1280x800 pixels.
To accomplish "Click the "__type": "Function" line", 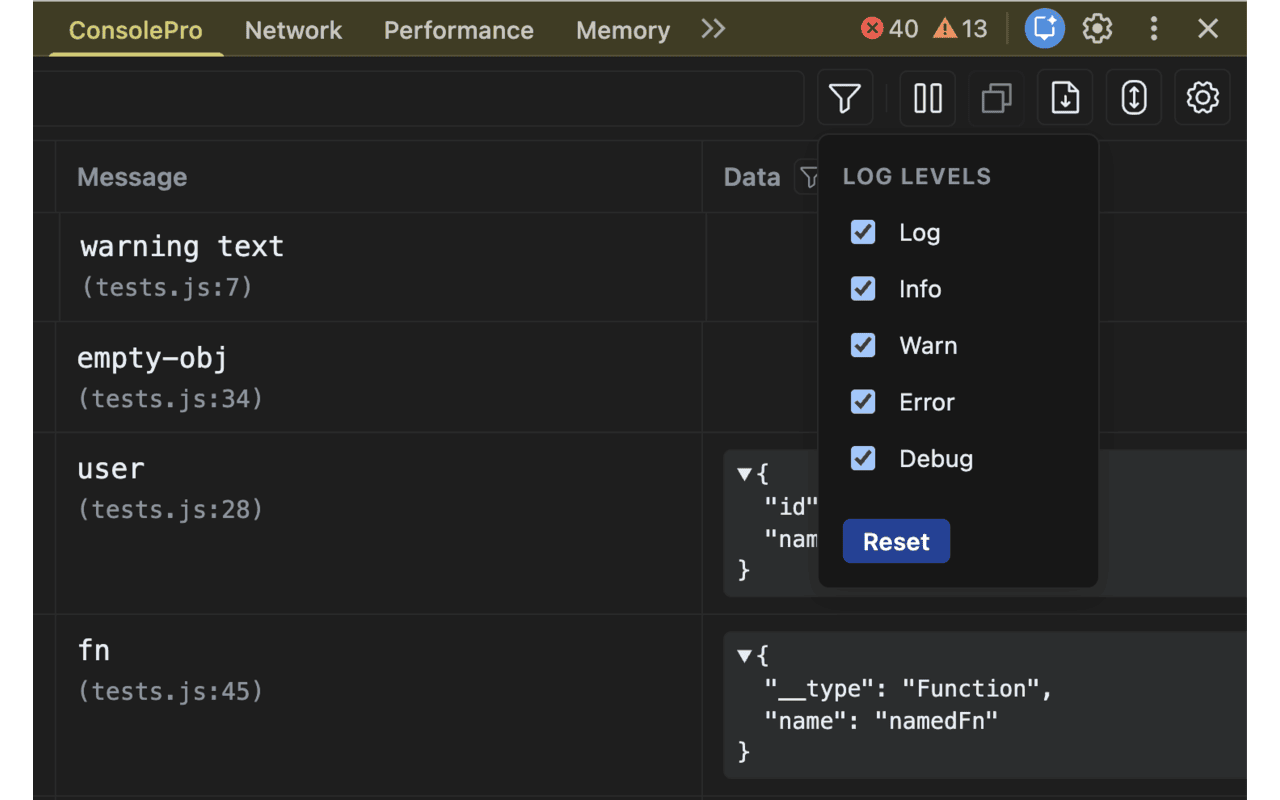I will pyautogui.click(x=909, y=688).
